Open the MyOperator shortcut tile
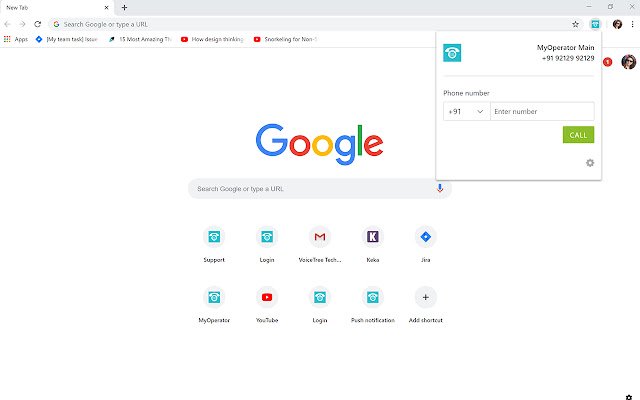Viewport: 640px width, 400px height. [214, 304]
